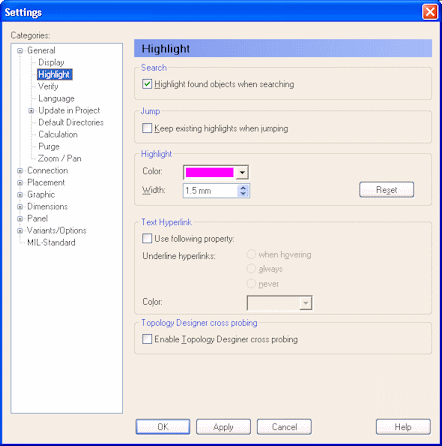This screenshot has width=442, height=446.
Task: Click the magenta highlight color swatch
Action: click(209, 172)
